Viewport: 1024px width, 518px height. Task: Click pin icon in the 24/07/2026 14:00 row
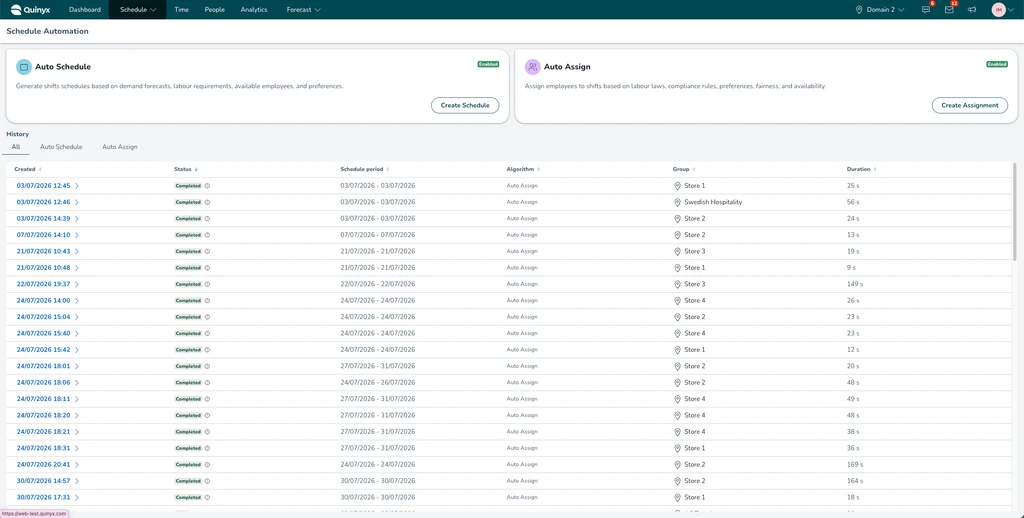677,300
